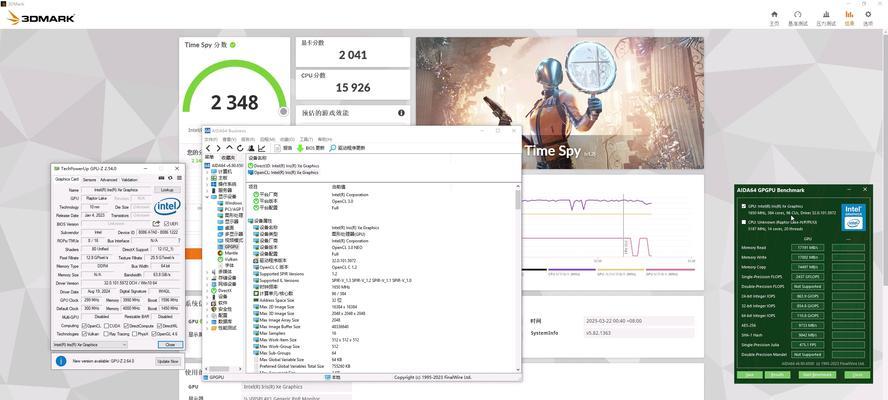Click the AIDA64 BIOS update green arrow
Viewport: 888px width, 400px height.
pos(300,148)
